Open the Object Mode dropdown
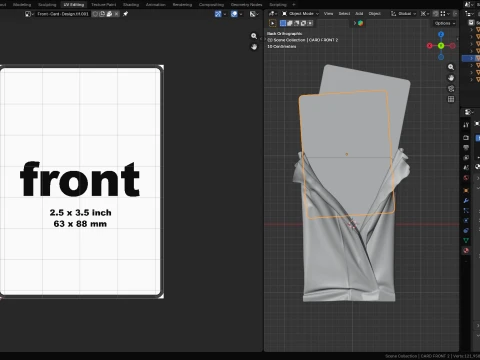 point(300,14)
